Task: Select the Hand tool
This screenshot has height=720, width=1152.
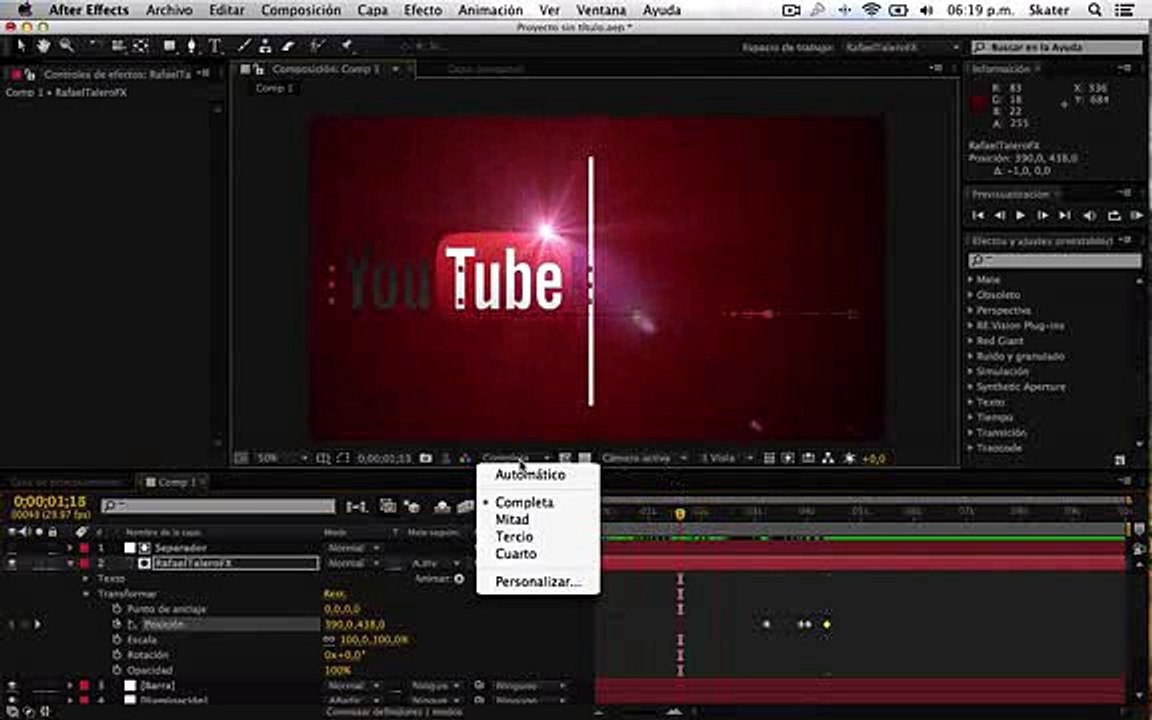Action: [x=43, y=46]
